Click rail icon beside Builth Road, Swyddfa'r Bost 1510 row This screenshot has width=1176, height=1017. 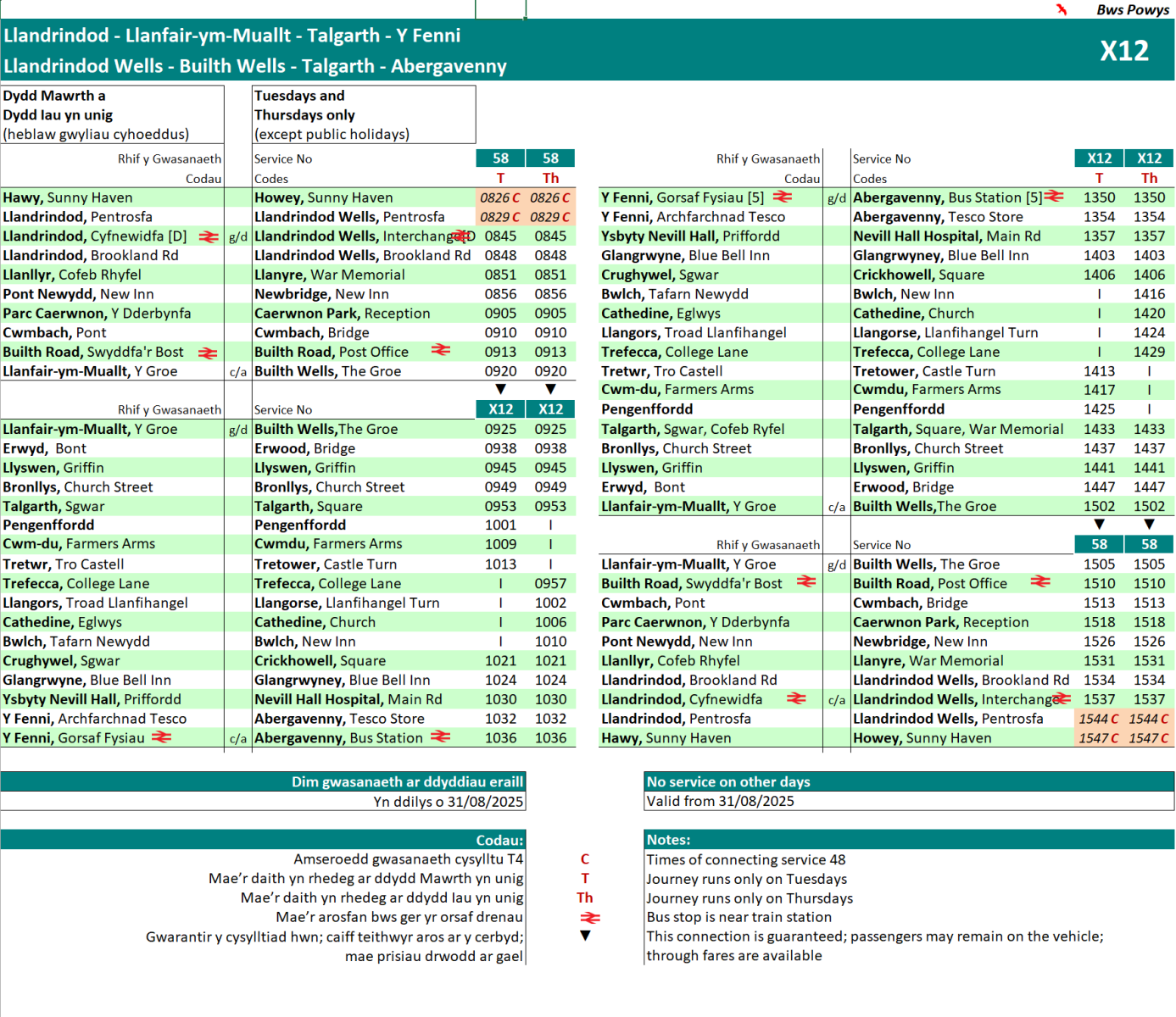point(806,581)
